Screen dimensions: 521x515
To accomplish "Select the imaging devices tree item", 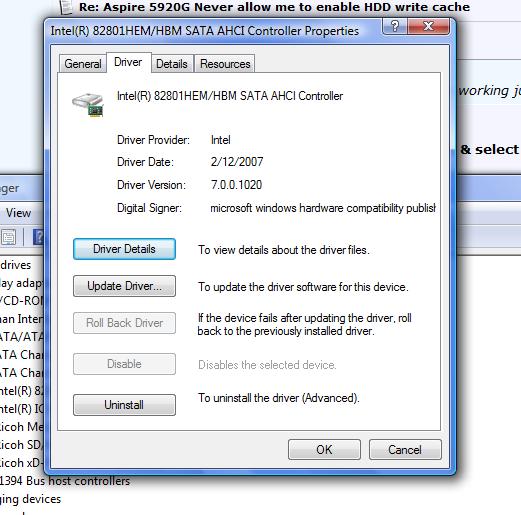I will 31,499.
